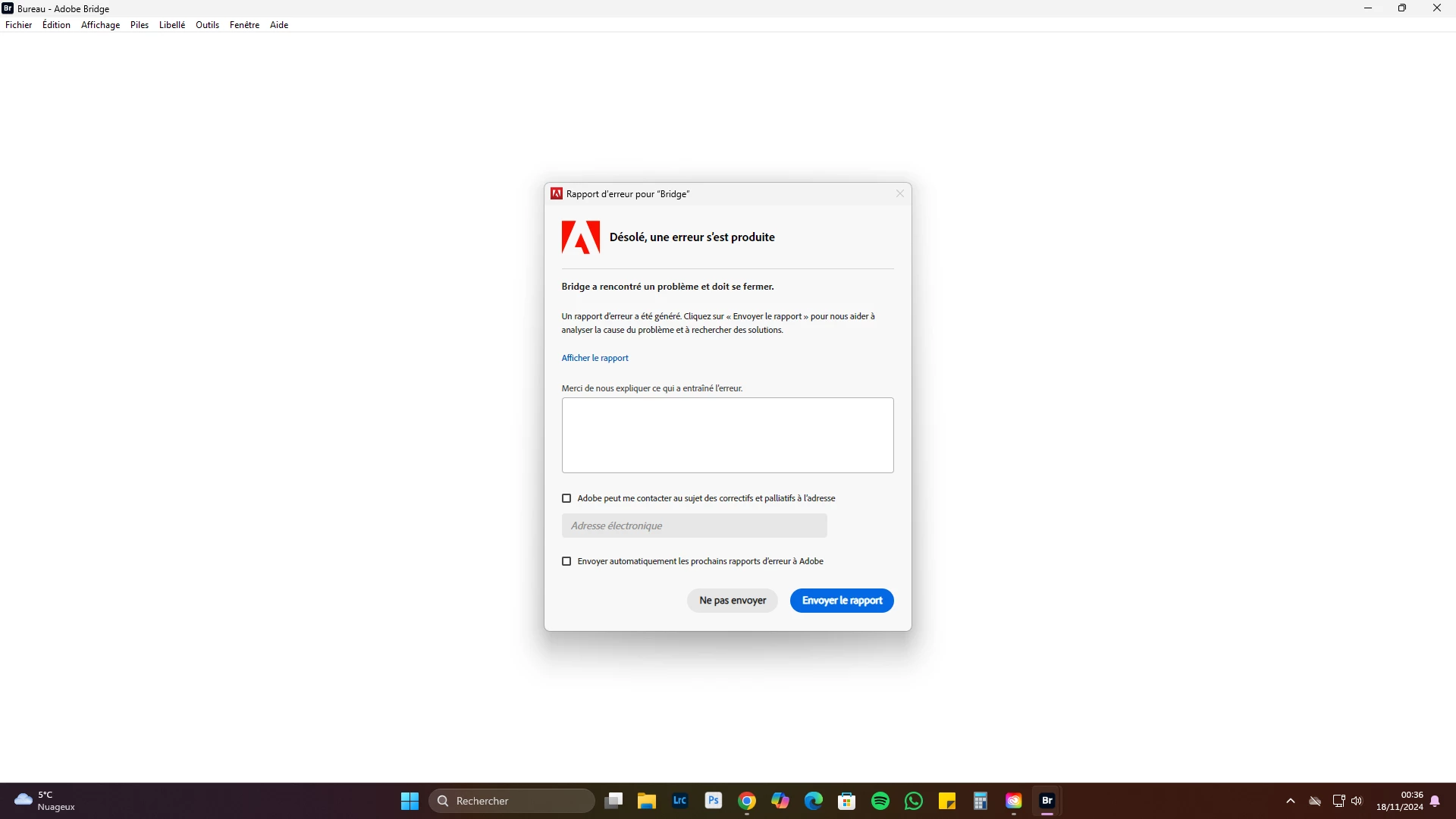Open Google Chrome from the taskbar

[x=747, y=801]
